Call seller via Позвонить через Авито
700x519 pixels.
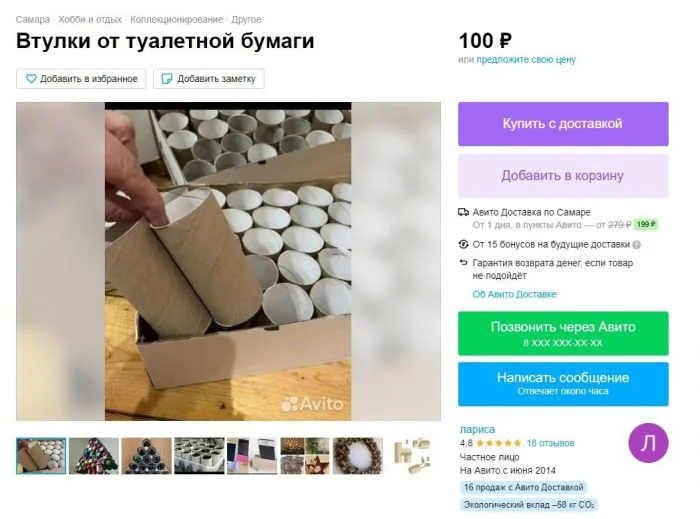(563, 333)
